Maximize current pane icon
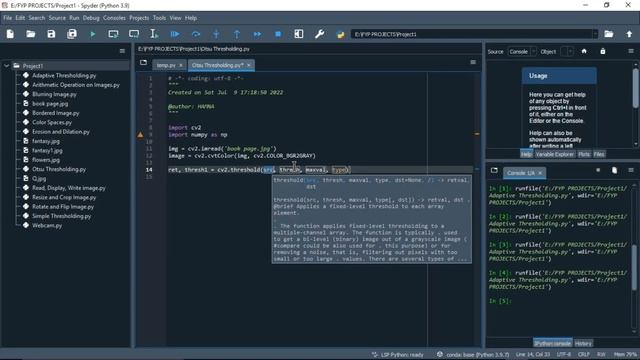The width and height of the screenshot is (640, 360). tap(299, 34)
